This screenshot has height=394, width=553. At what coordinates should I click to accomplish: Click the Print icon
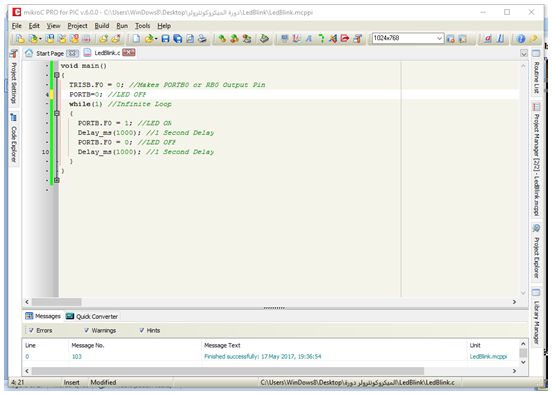(x=202, y=38)
